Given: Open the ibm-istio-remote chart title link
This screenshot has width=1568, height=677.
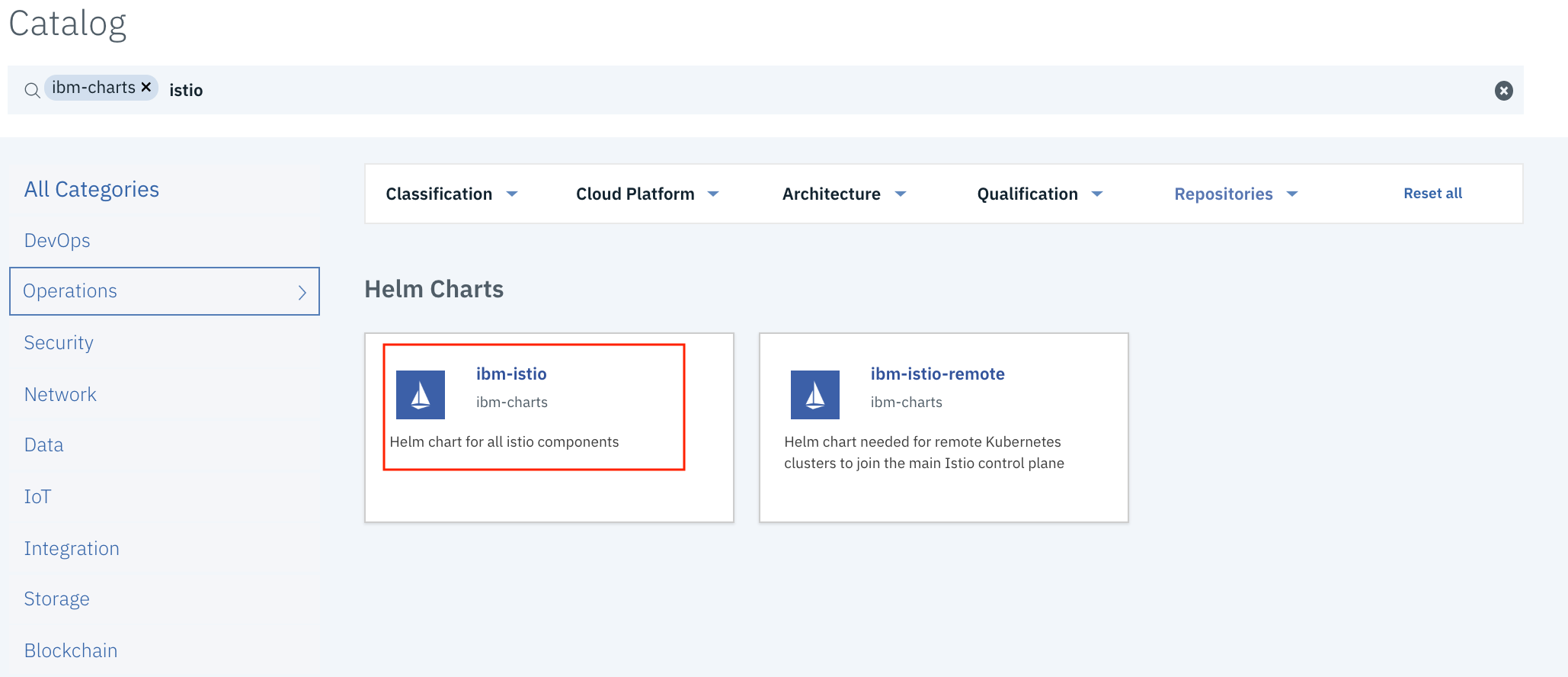Looking at the screenshot, I should tap(937, 374).
